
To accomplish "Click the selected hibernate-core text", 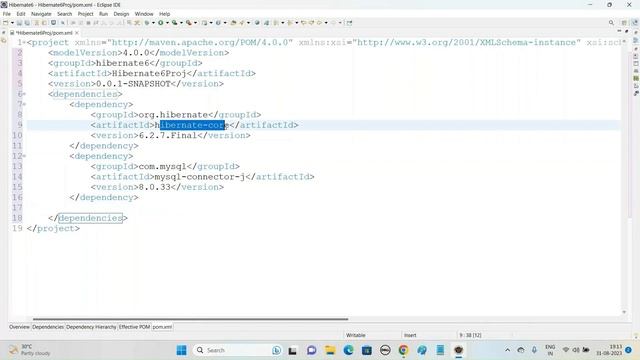I will coord(192,125).
